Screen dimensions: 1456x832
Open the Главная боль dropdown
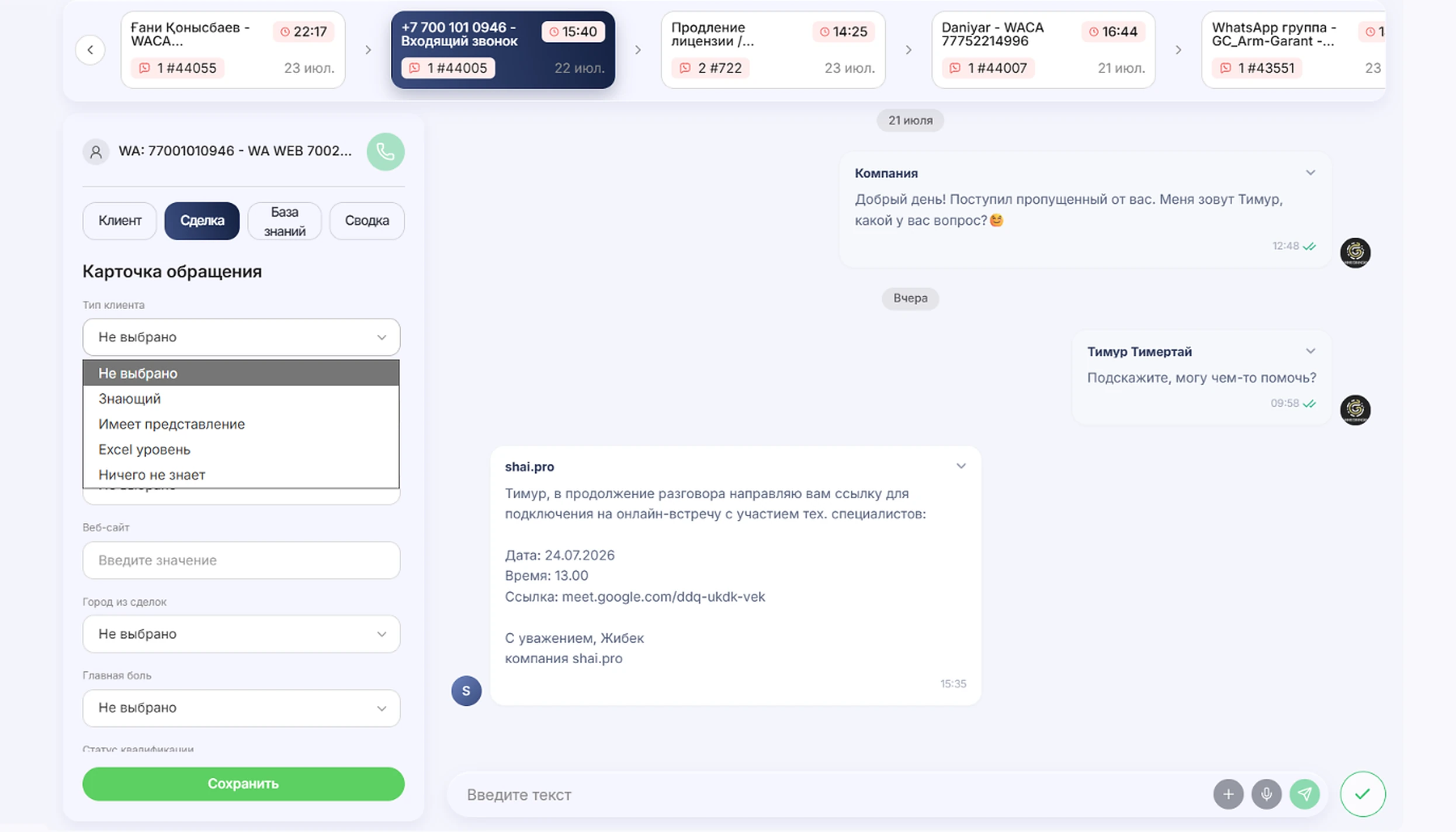(x=241, y=708)
